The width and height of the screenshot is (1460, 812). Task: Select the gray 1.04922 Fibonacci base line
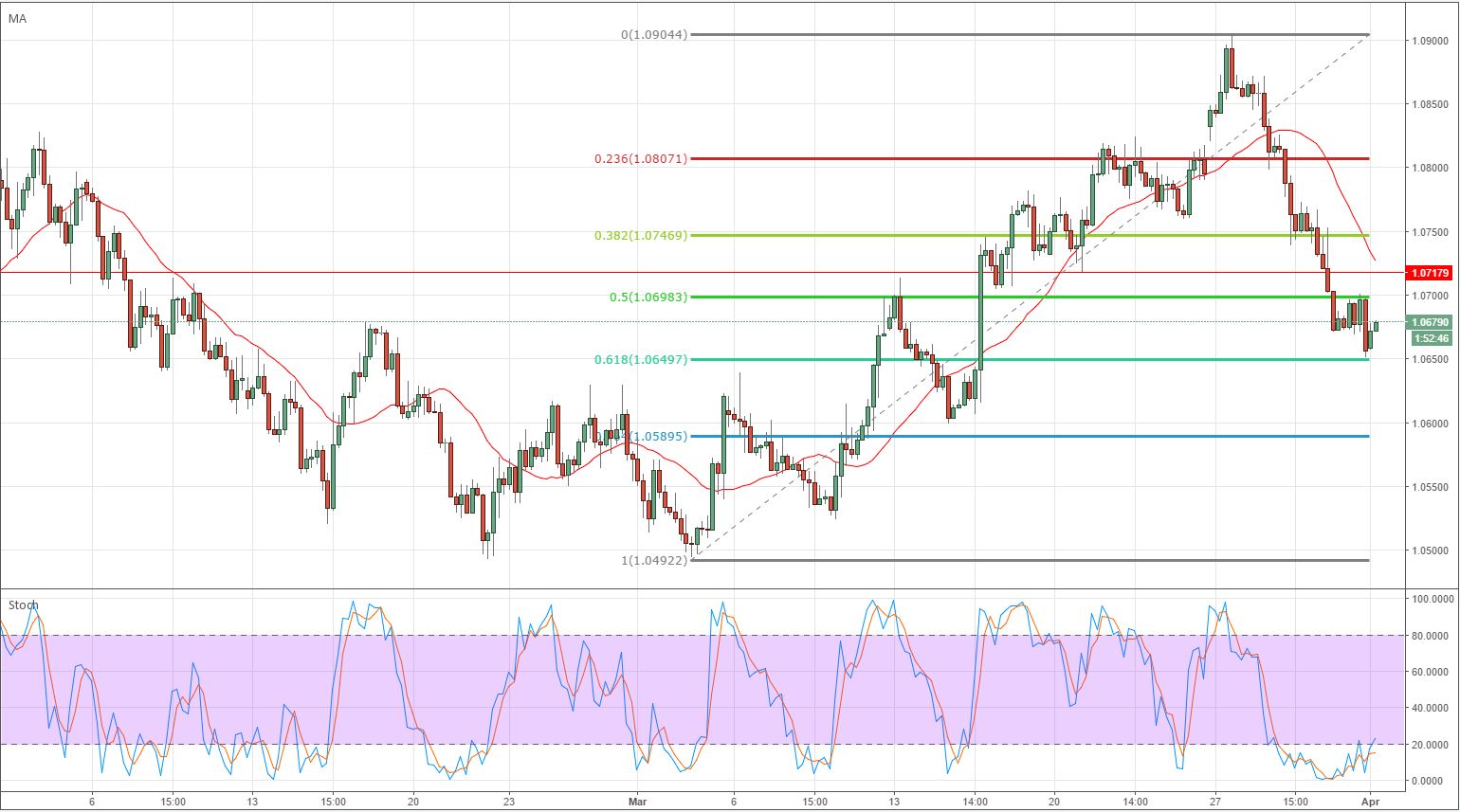1030,560
